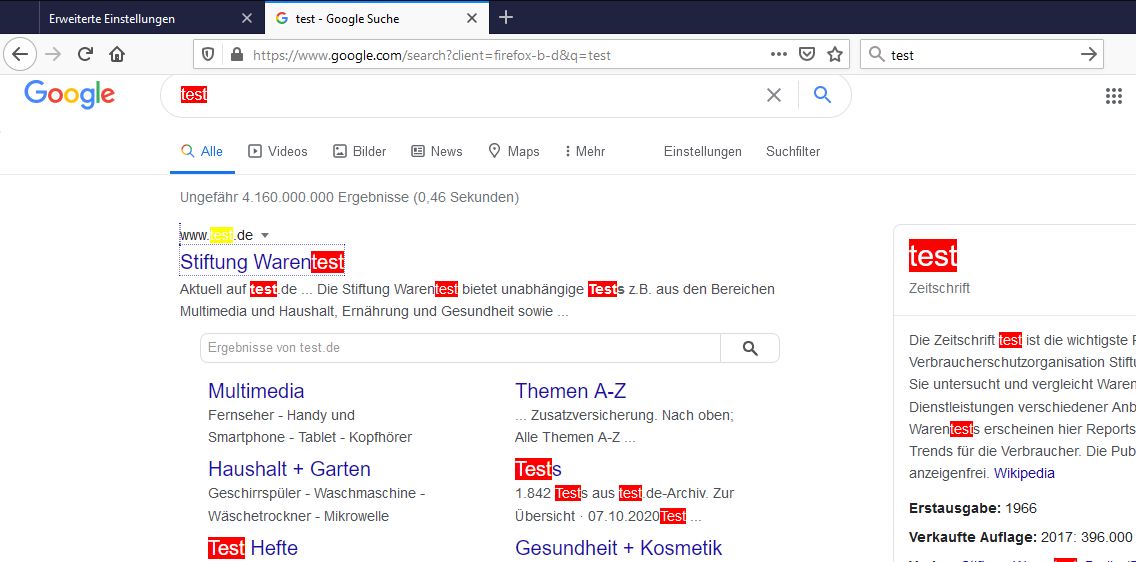The height and width of the screenshot is (562, 1136).
Task: Click the Ergebnisse von test.de search box
Action: [460, 348]
